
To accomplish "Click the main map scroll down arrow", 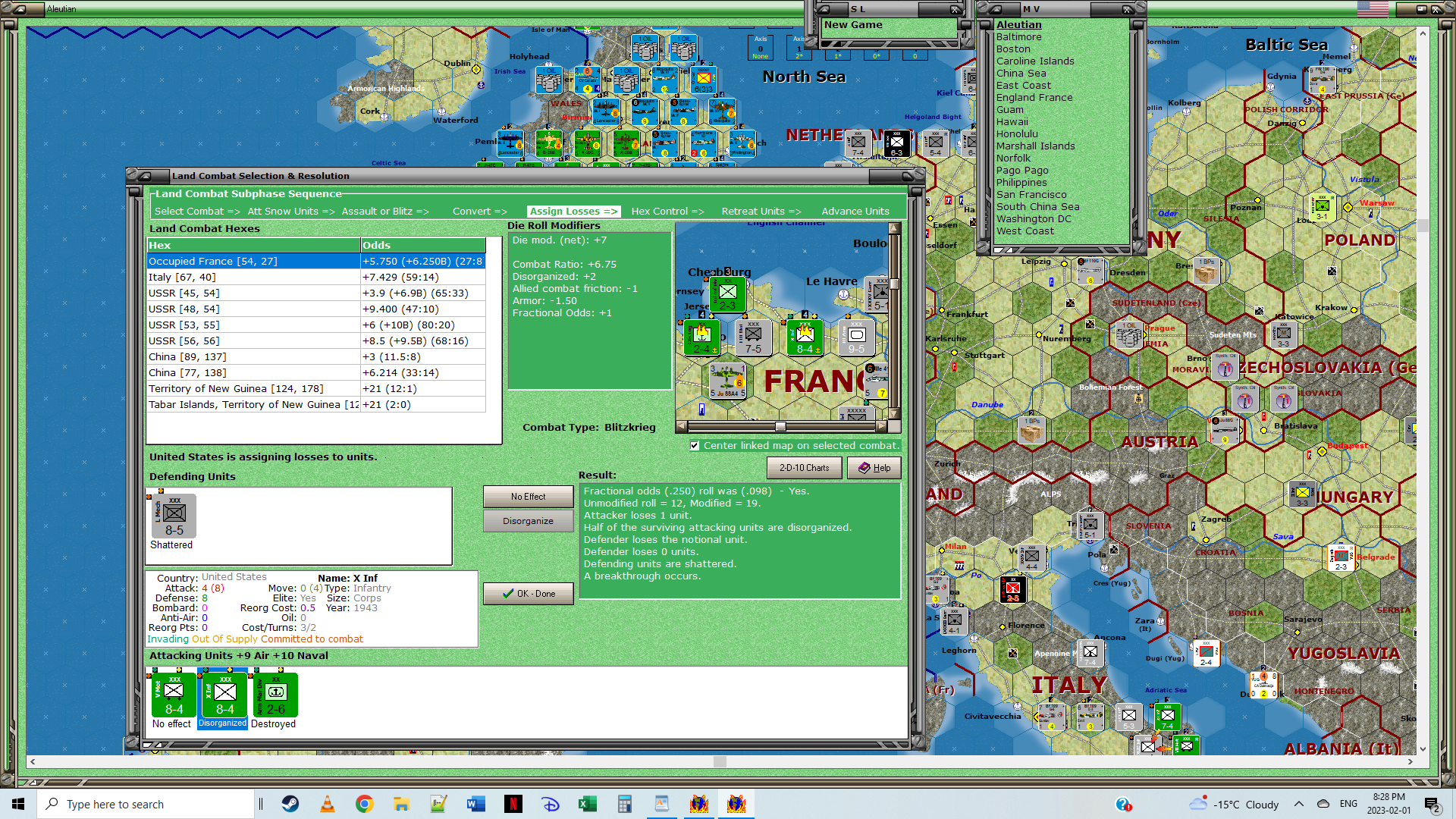I will coord(1423,749).
